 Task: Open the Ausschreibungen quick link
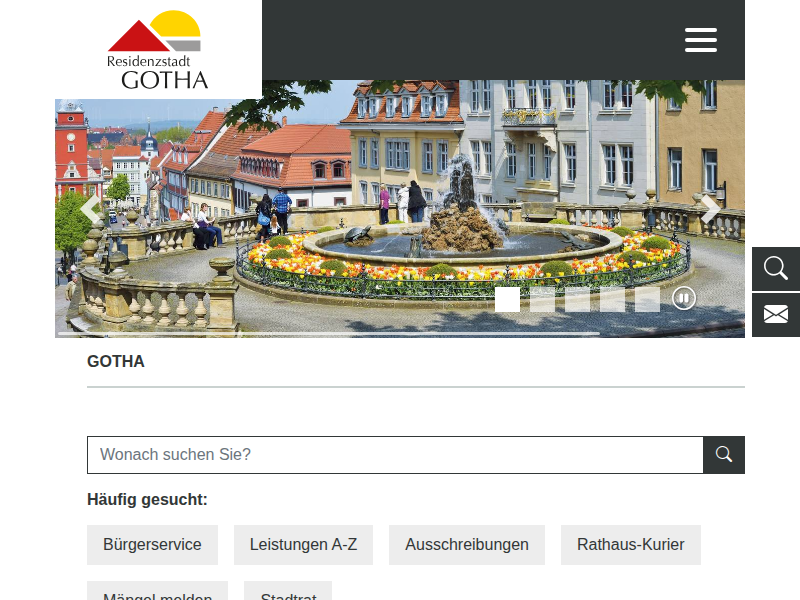click(467, 544)
